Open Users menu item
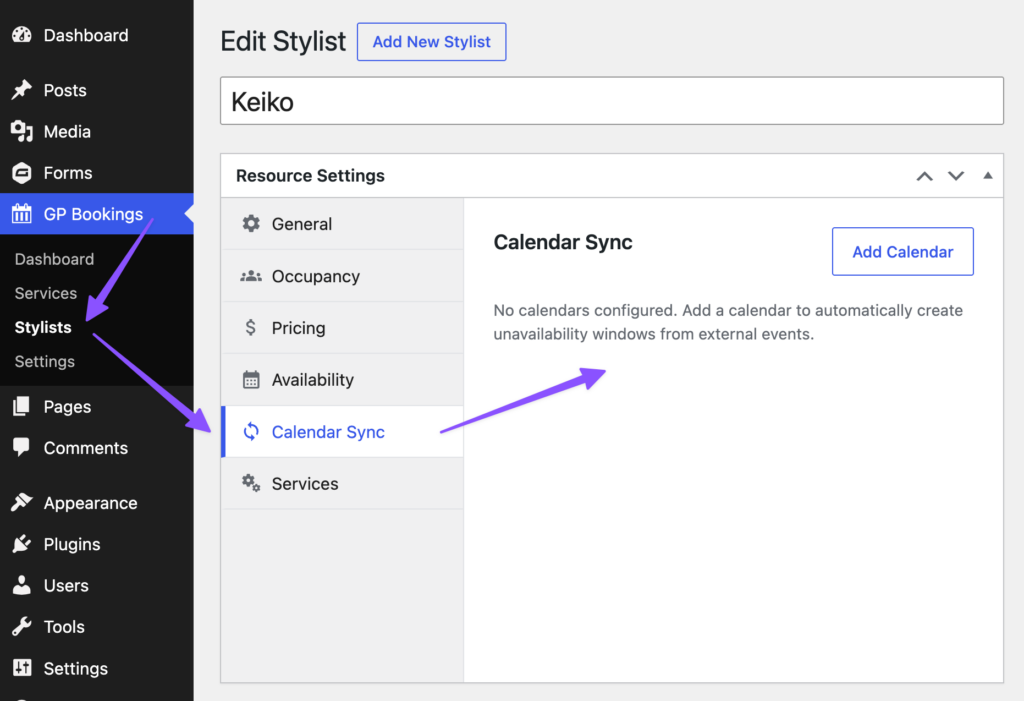 [x=97, y=585]
